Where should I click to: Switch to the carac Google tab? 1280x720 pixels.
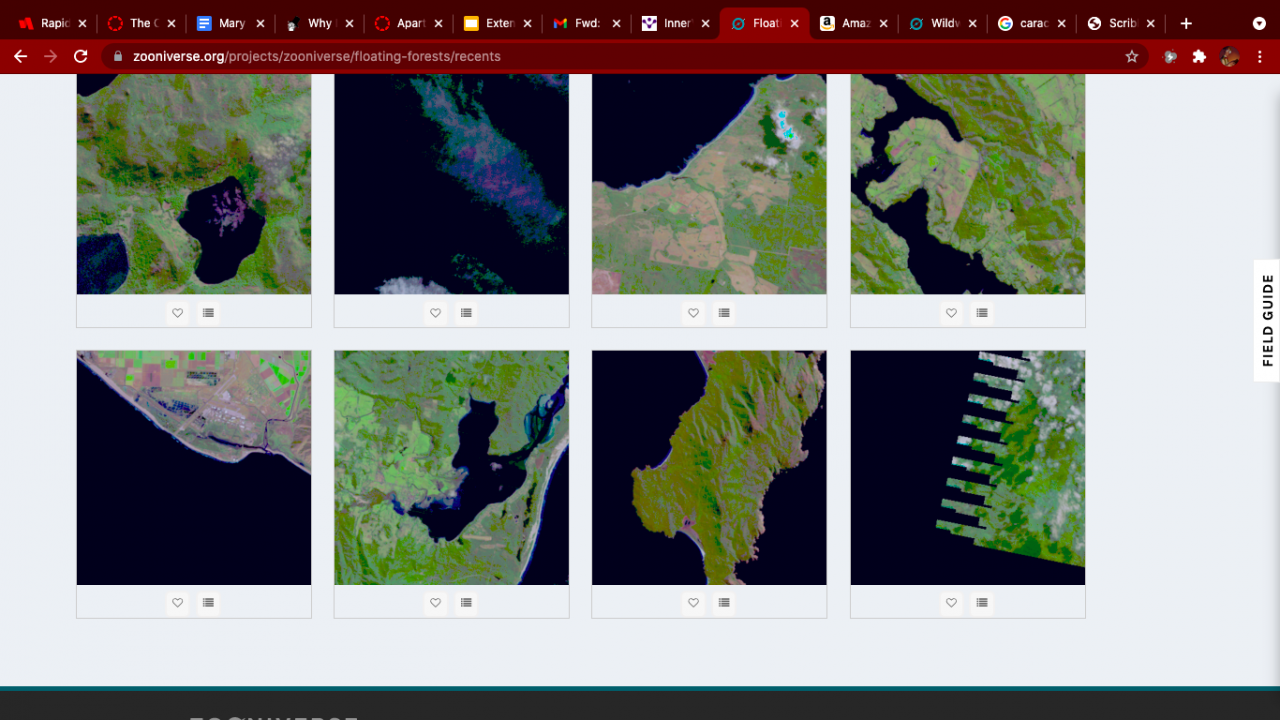[x=1031, y=23]
